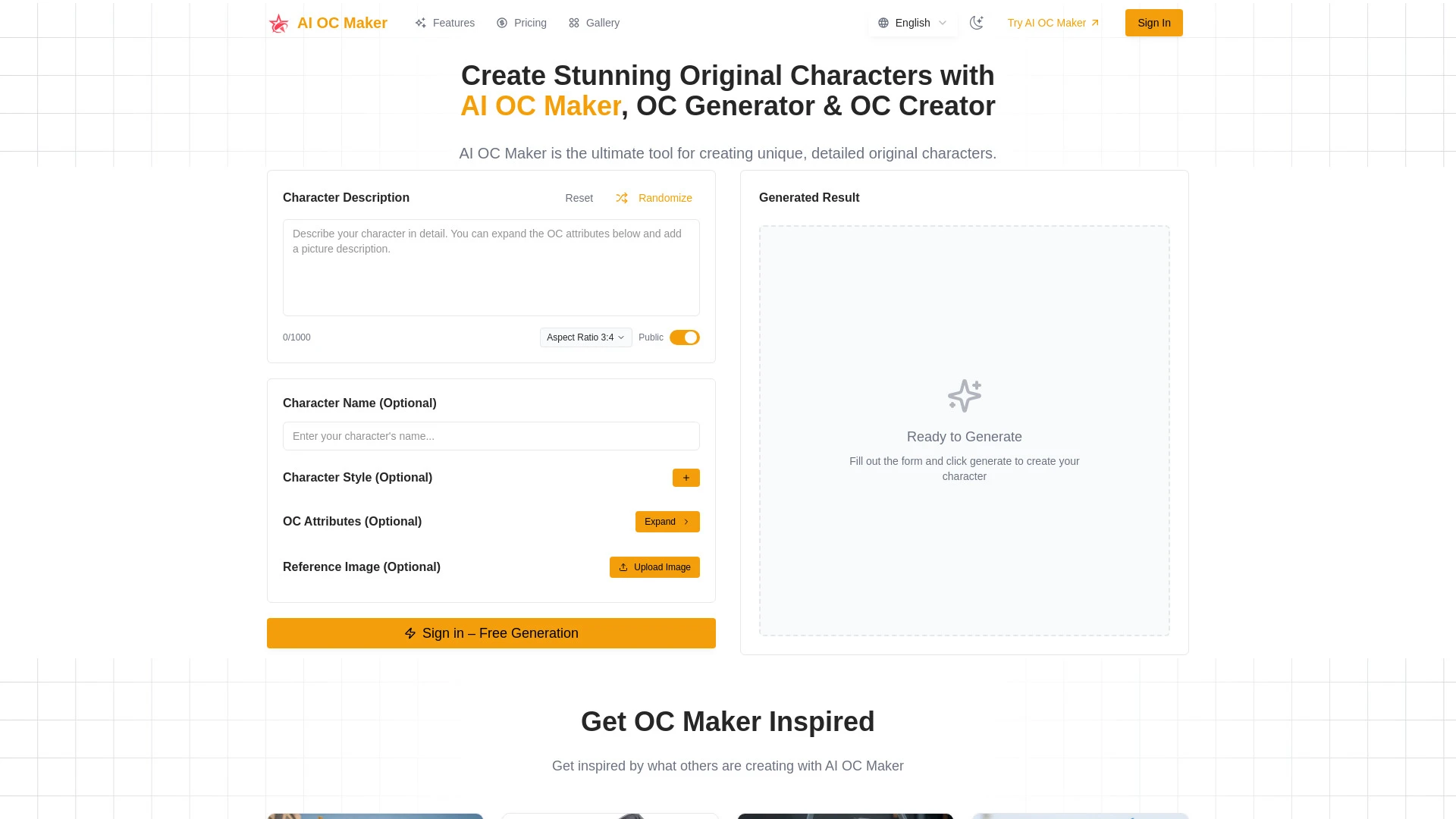This screenshot has width=1456, height=819.
Task: Click the character name input field
Action: click(x=491, y=436)
